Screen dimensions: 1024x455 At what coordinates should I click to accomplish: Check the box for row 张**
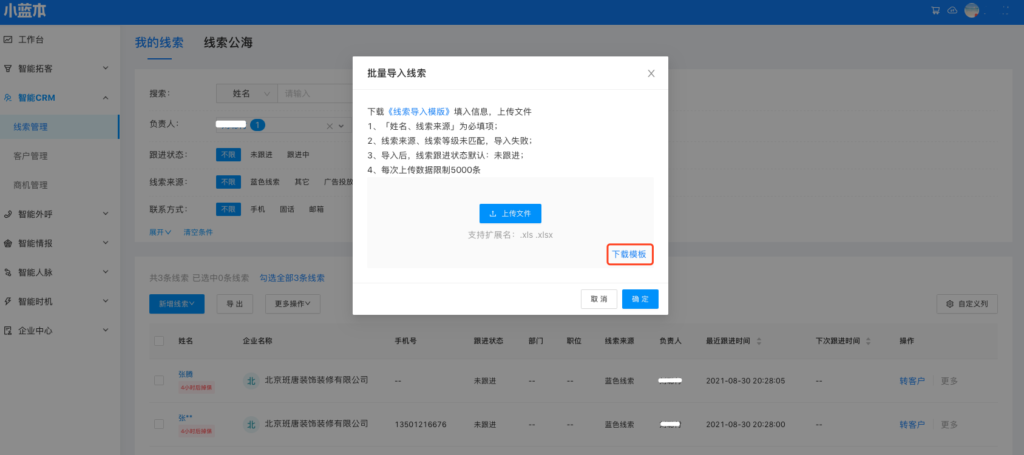coord(159,424)
